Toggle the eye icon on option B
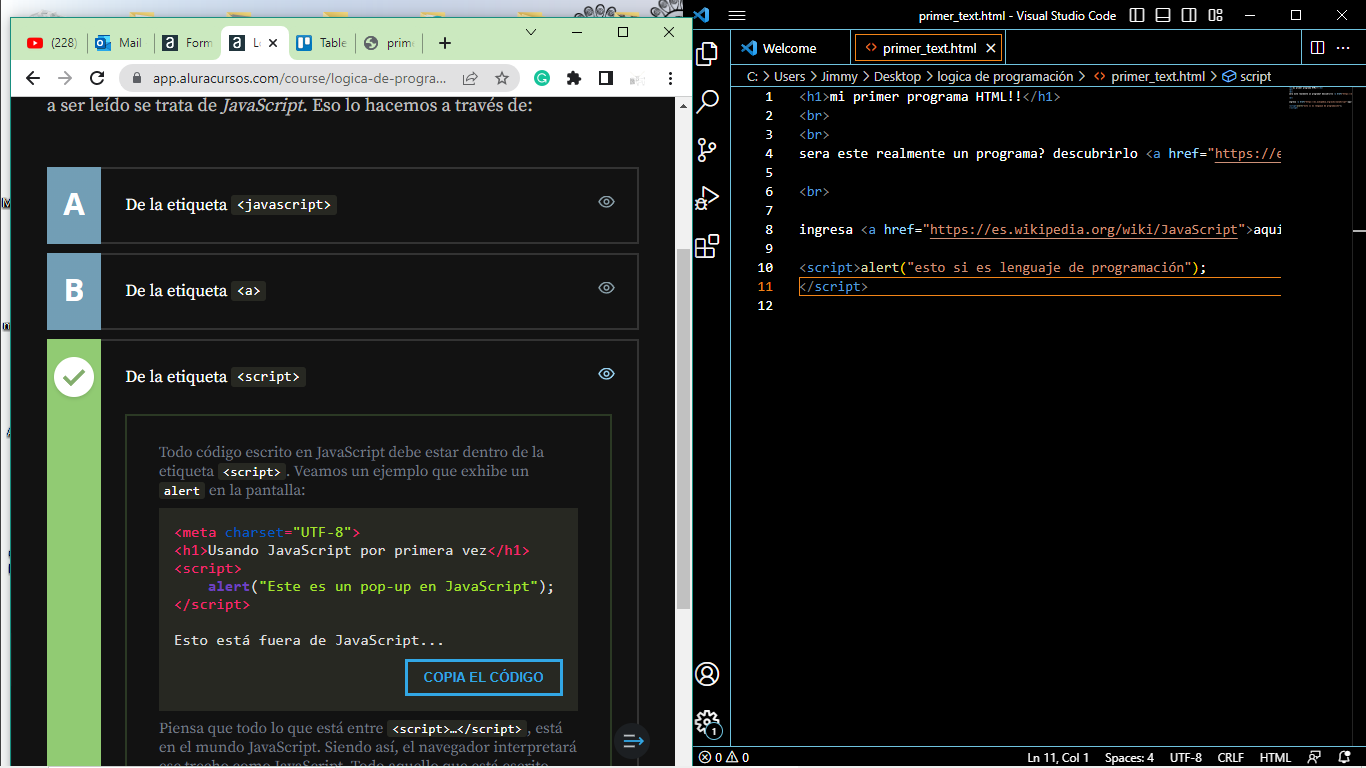 606,288
